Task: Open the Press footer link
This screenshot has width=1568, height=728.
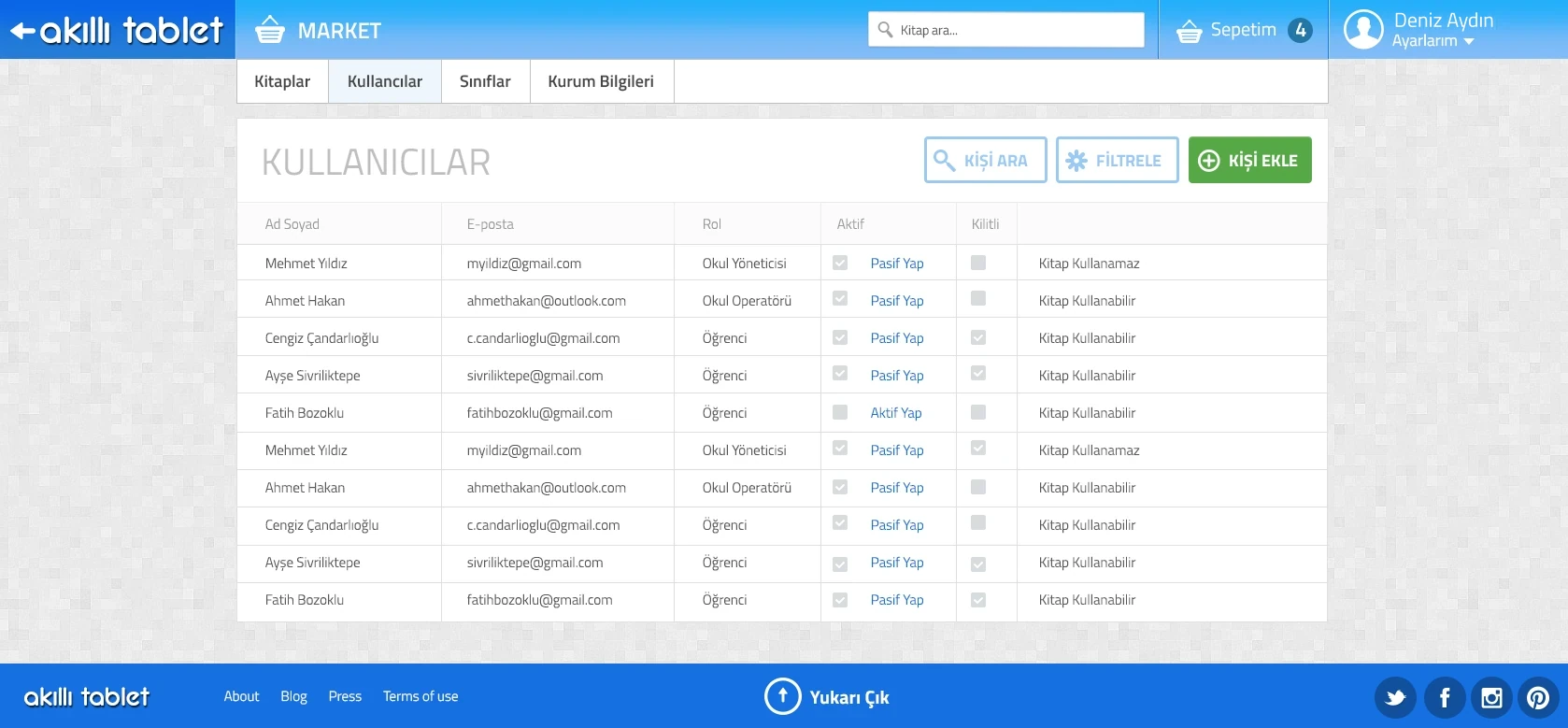Action: [345, 696]
